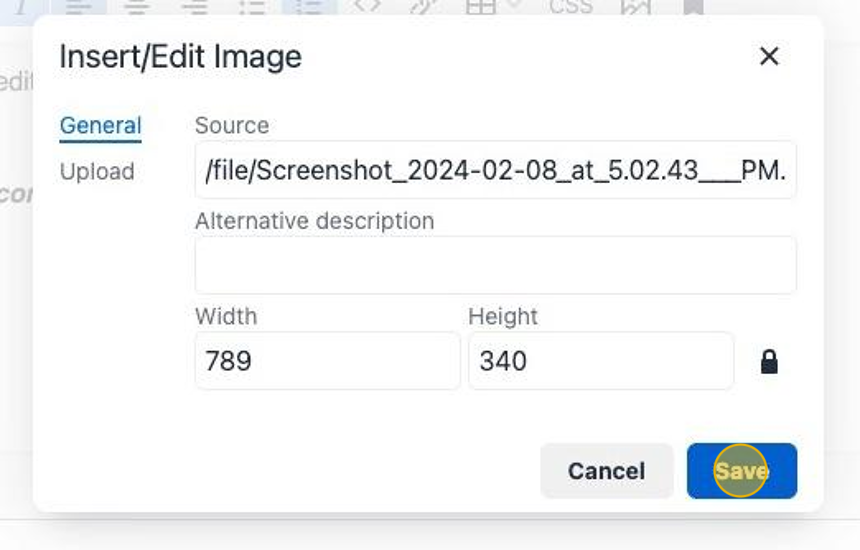Close the Insert/Edit Image dialog
This screenshot has width=860, height=550.
click(x=769, y=57)
